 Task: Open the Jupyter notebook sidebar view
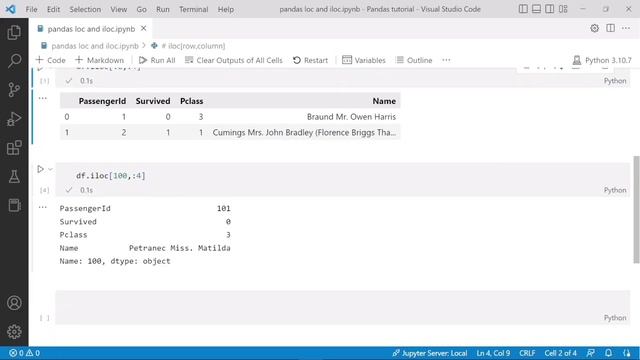click(x=14, y=205)
